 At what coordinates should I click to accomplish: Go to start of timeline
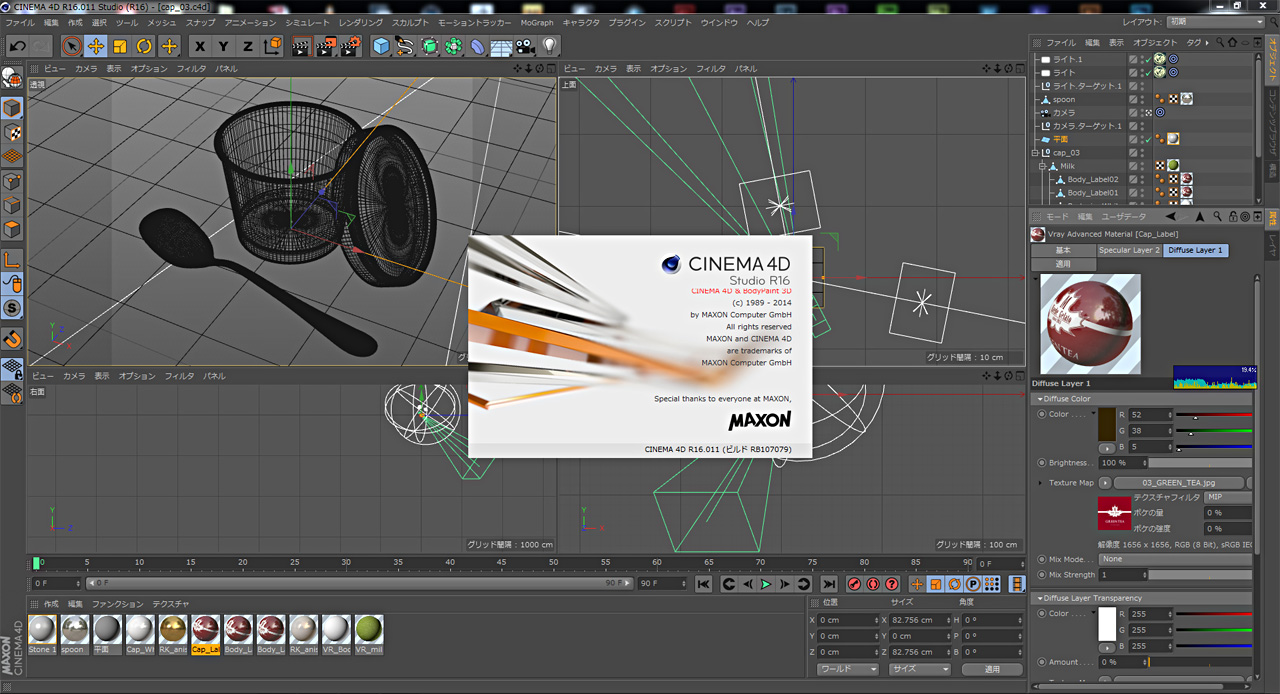[x=704, y=584]
